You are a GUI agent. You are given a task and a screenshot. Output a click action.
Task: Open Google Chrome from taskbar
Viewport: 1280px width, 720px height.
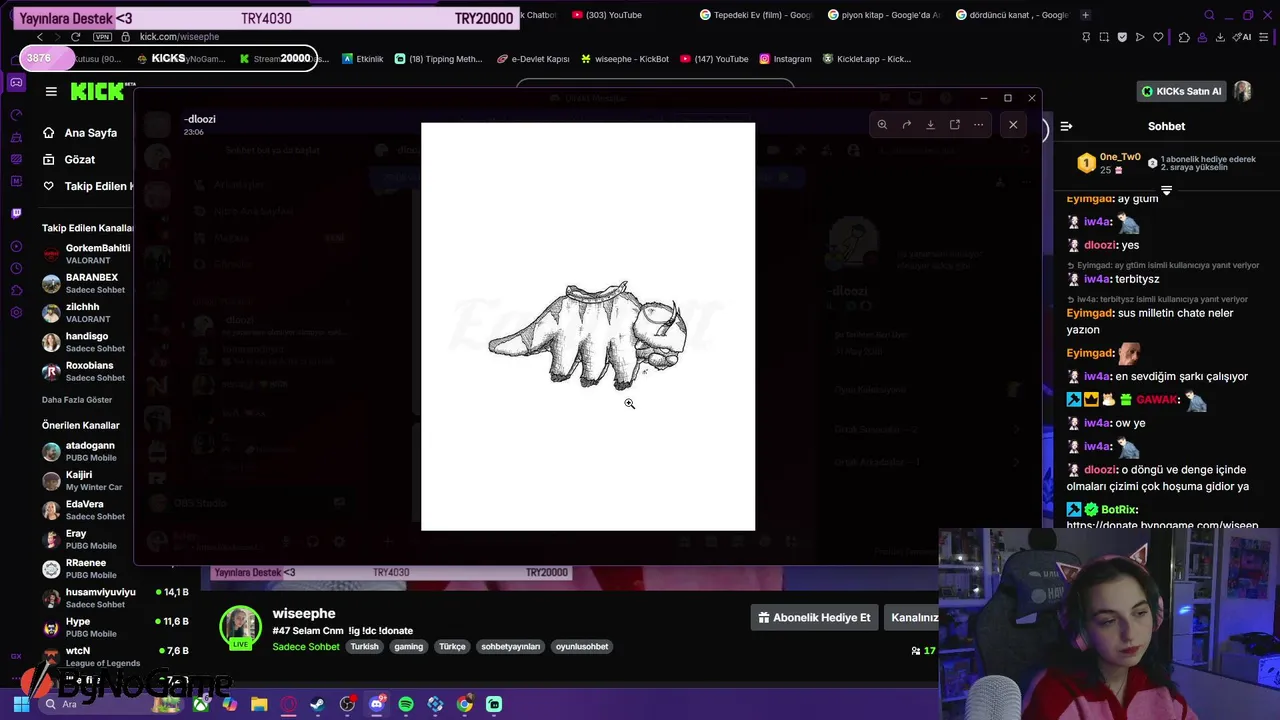465,704
